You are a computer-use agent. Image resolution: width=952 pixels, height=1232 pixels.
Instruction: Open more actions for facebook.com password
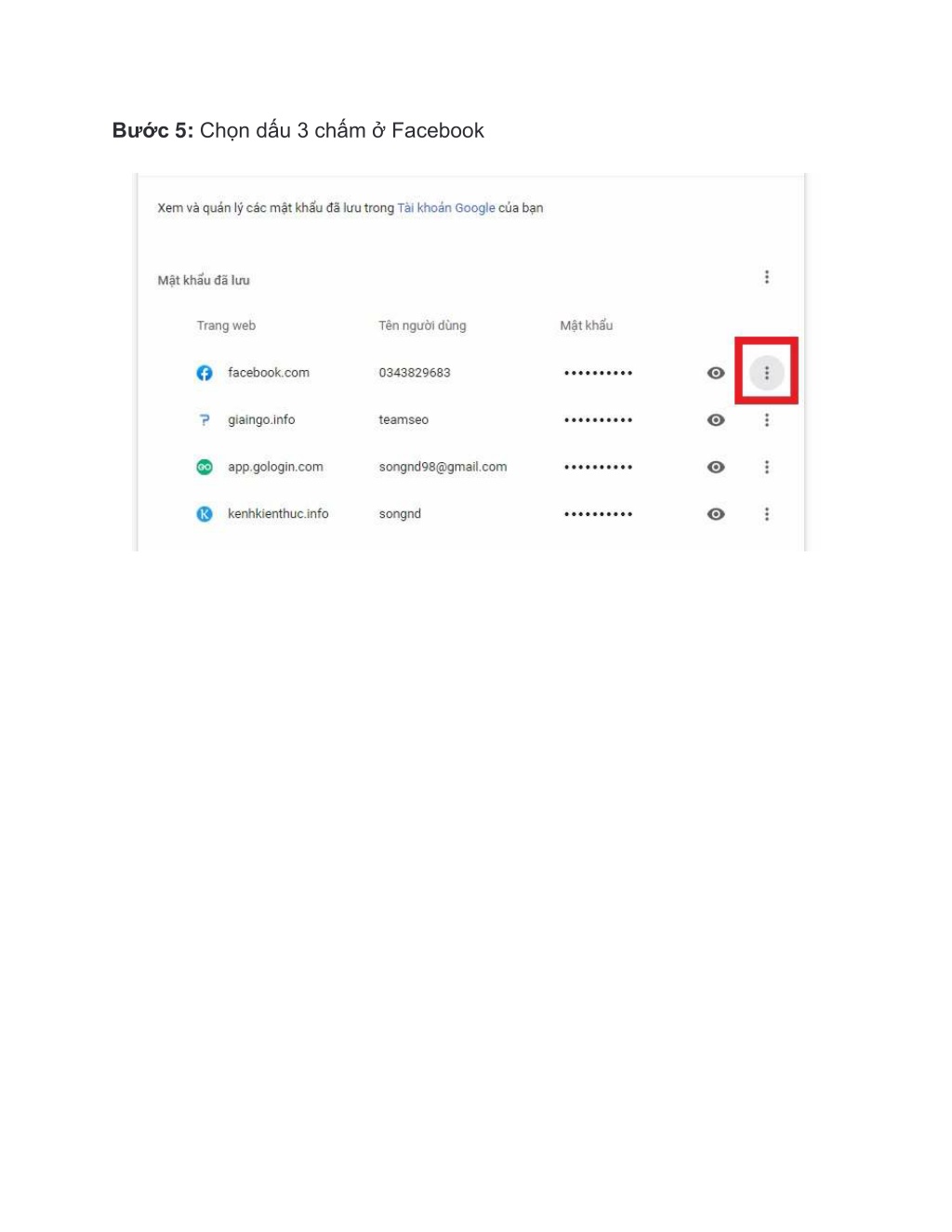pos(766,373)
